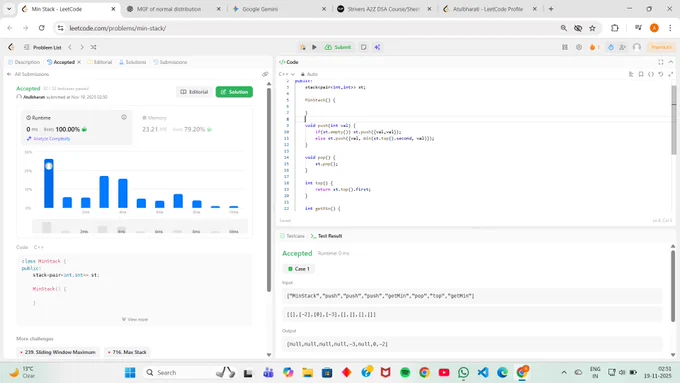Select Case 1 result
This screenshot has height=383, width=680.
click(299, 269)
